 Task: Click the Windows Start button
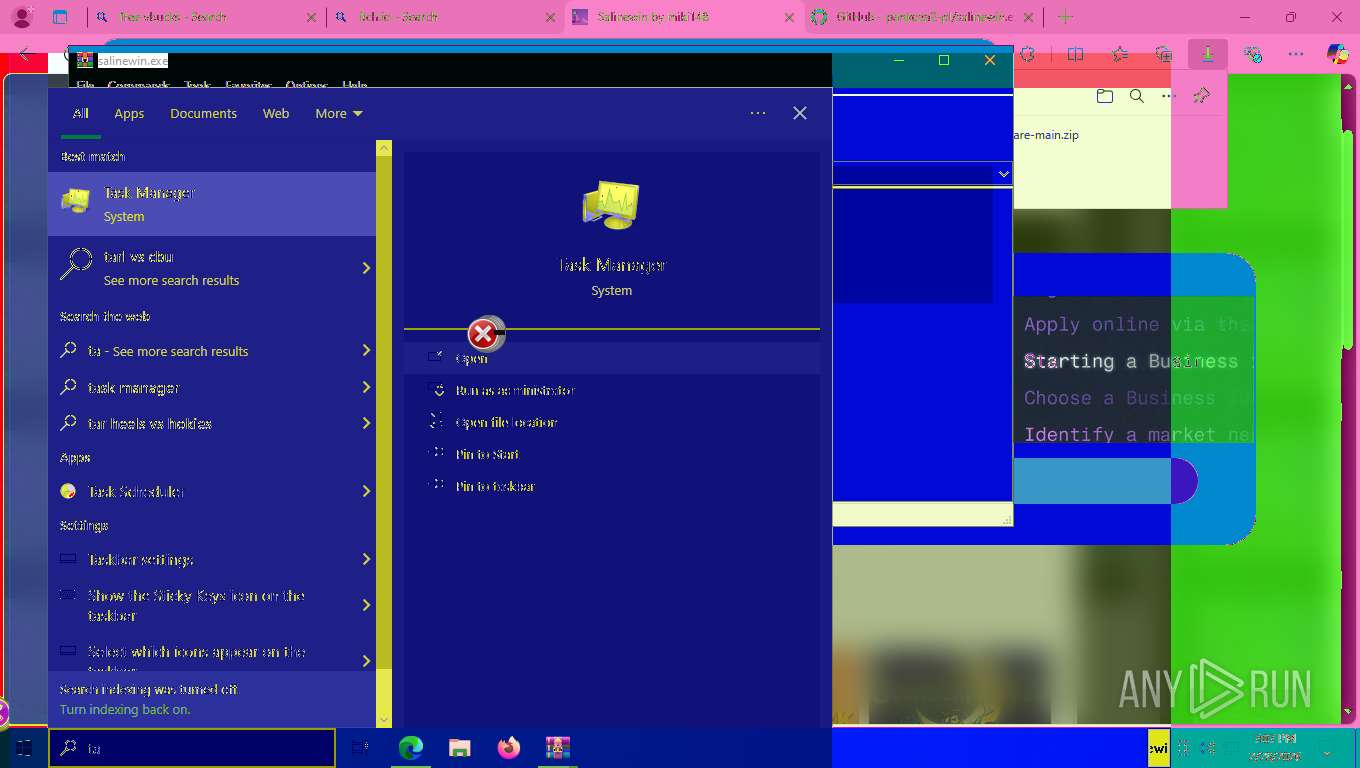[x=23, y=747]
